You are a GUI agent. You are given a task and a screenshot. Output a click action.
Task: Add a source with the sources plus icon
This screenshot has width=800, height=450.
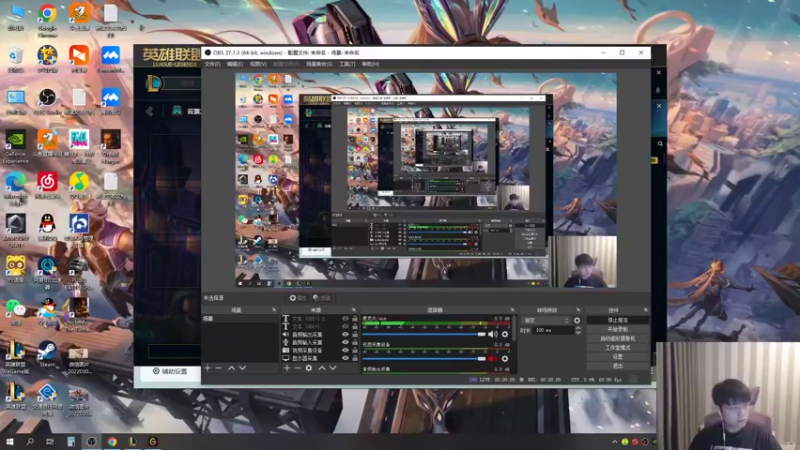pos(287,368)
